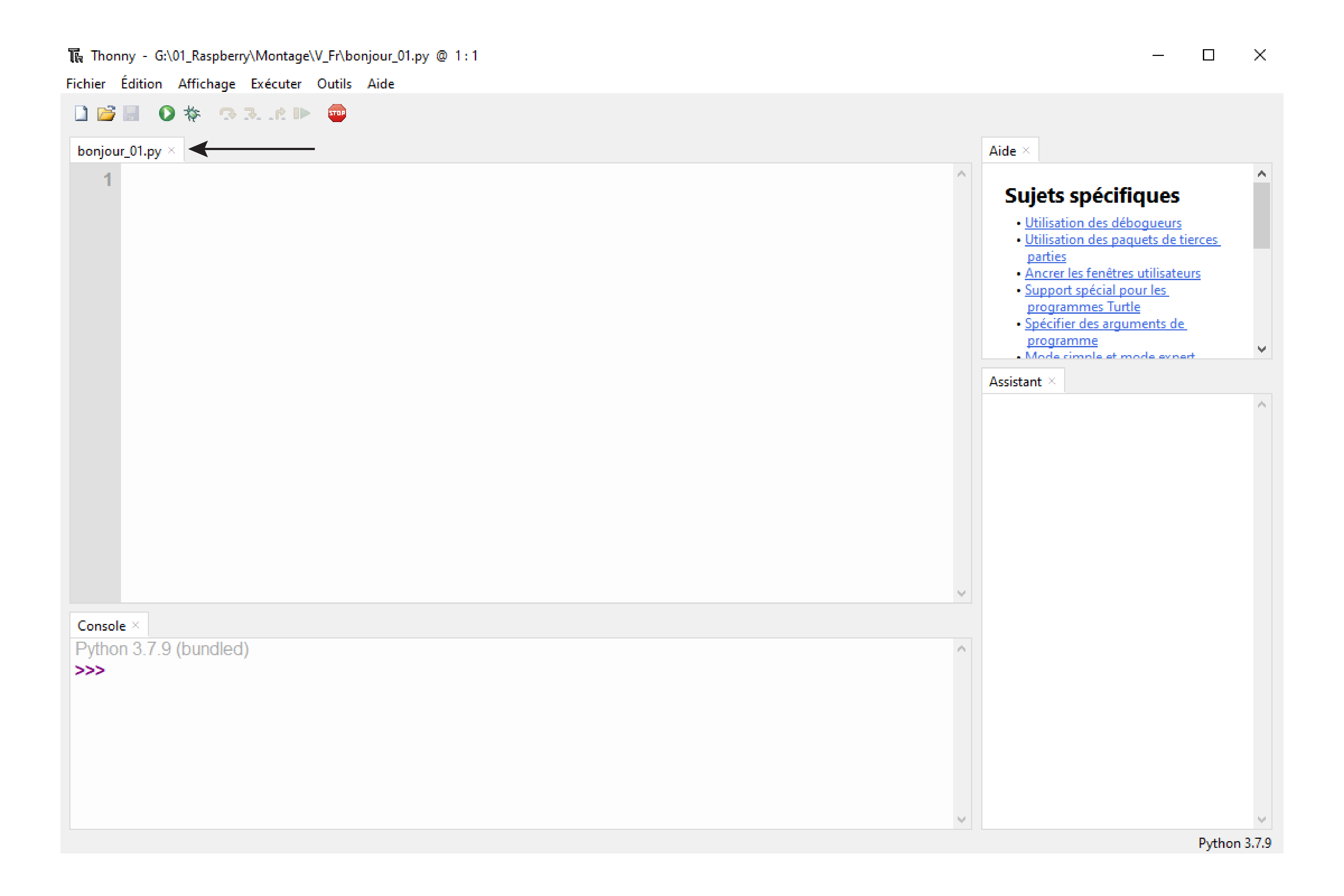Screen dimensions: 1344x896
Task: Create a new file with toolbar icon
Action: pos(81,113)
